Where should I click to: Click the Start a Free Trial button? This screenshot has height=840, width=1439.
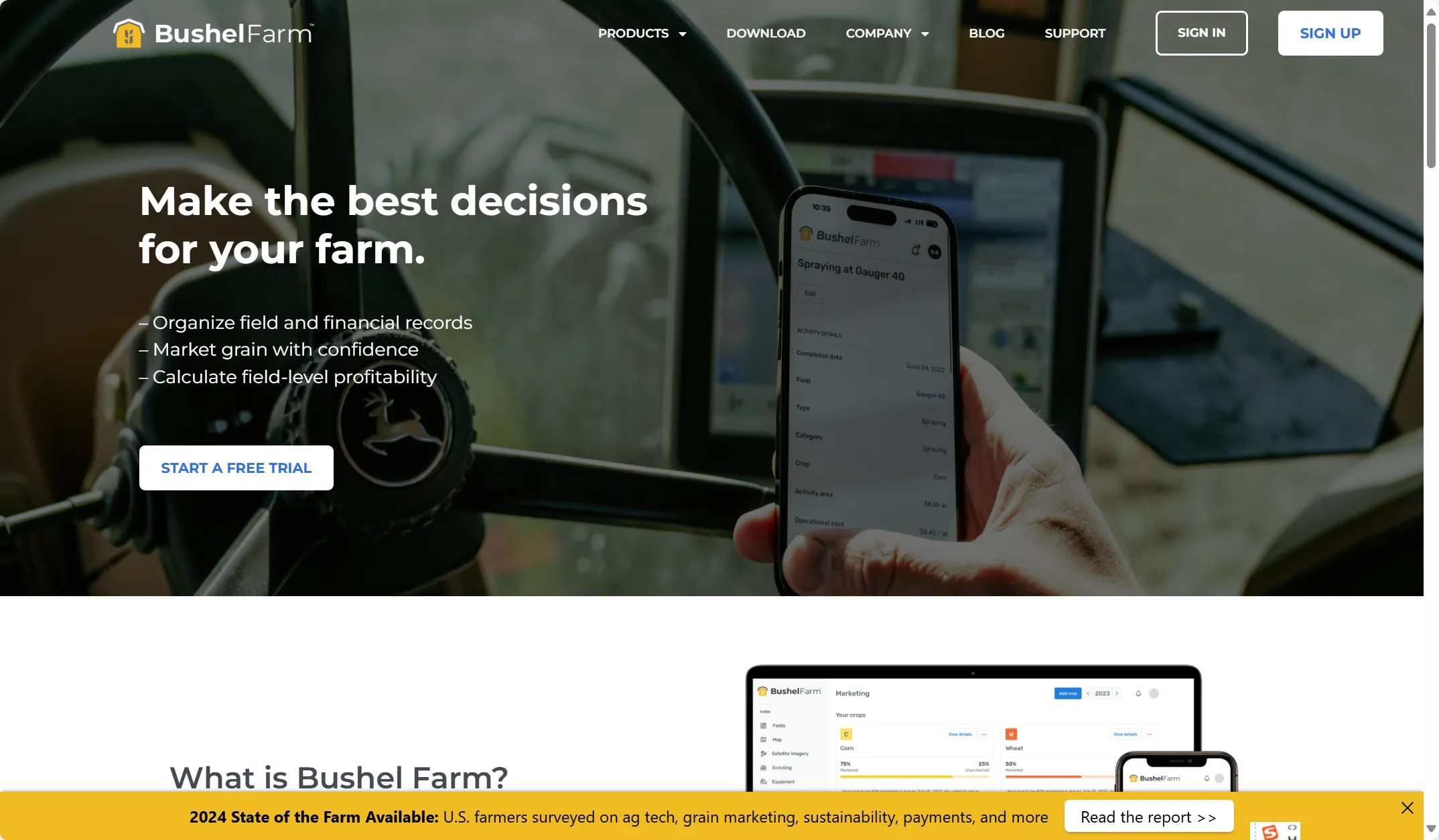point(236,468)
